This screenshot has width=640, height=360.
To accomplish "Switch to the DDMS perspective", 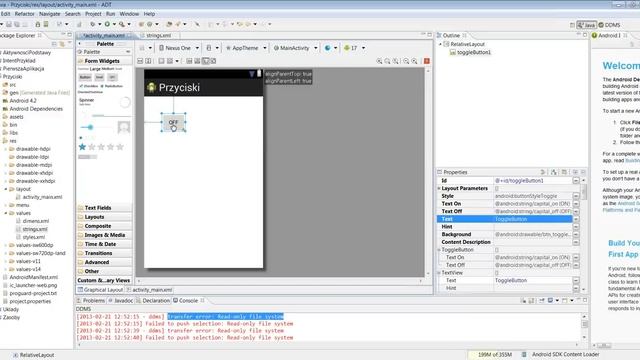I will [609, 25].
